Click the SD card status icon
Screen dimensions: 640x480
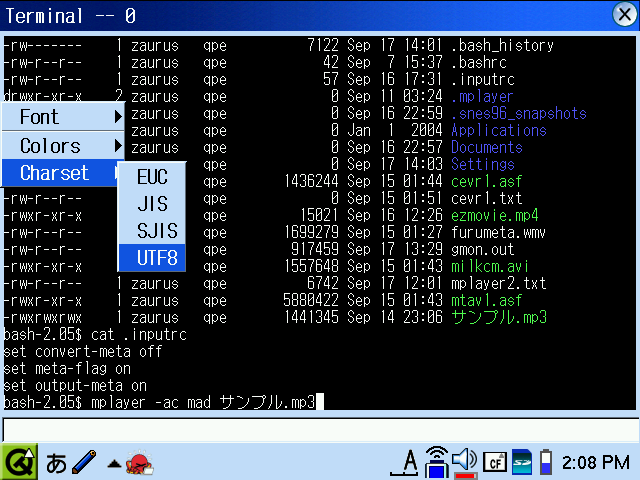click(522, 462)
